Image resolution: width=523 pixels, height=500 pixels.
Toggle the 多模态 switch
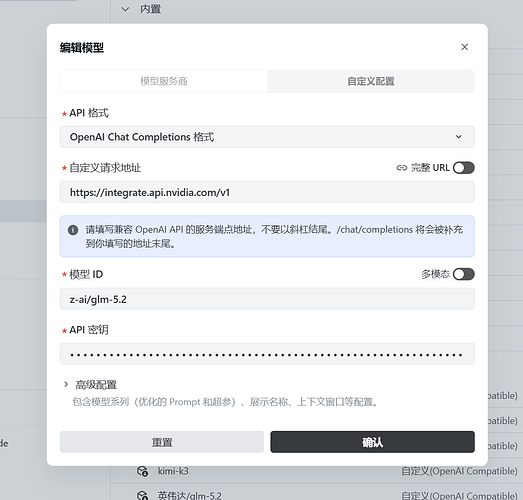click(464, 274)
